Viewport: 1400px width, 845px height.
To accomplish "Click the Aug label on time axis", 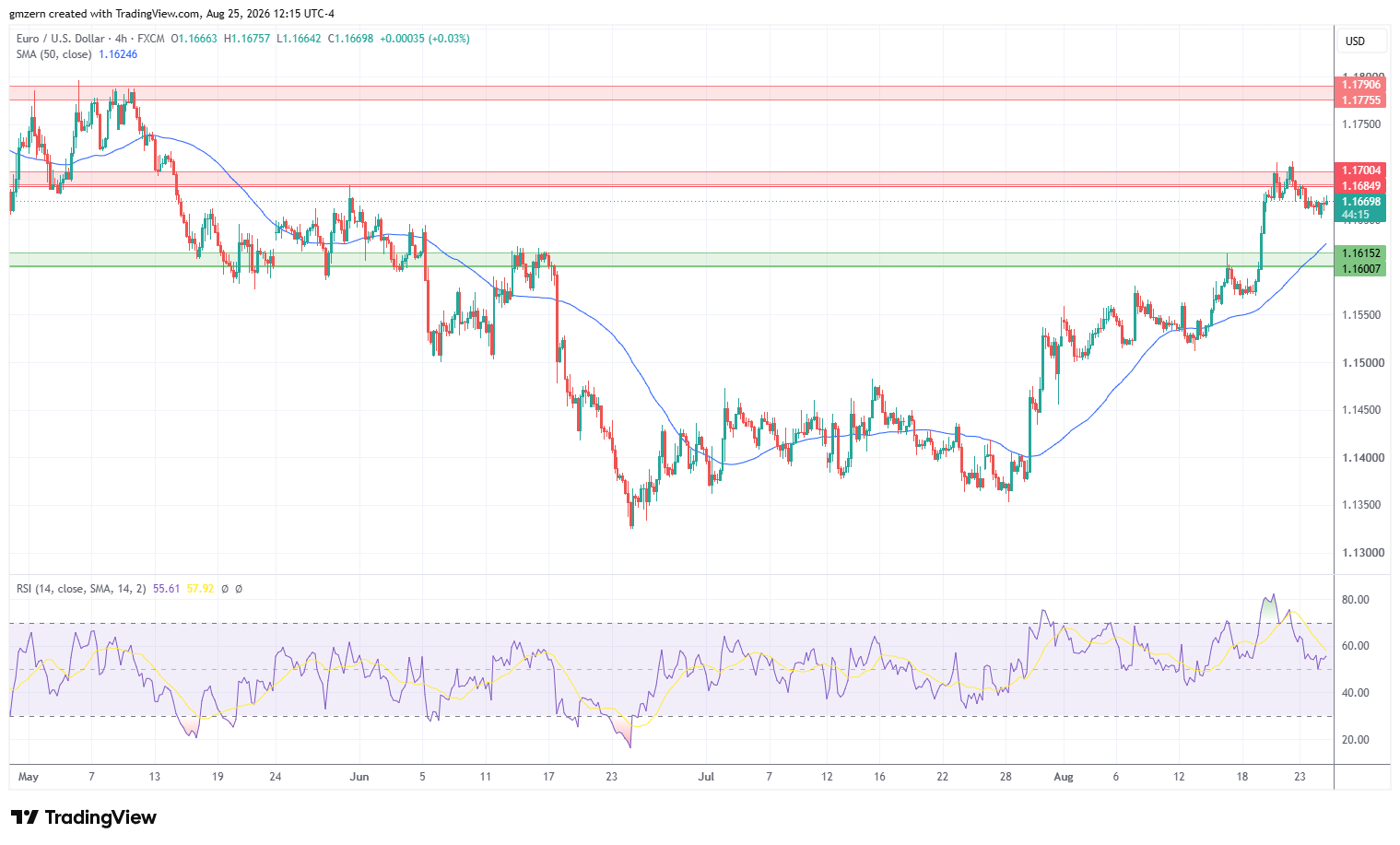I will (x=1064, y=777).
